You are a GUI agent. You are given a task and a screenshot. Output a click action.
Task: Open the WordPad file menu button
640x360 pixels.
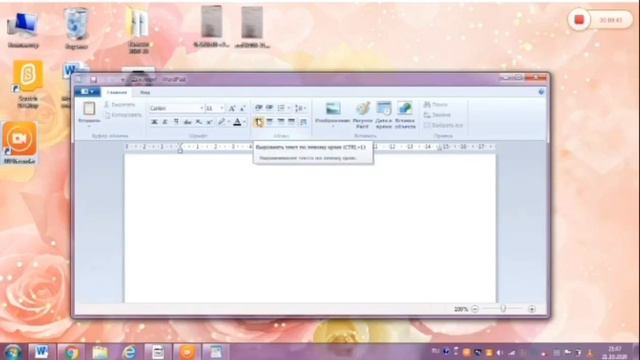(87, 92)
